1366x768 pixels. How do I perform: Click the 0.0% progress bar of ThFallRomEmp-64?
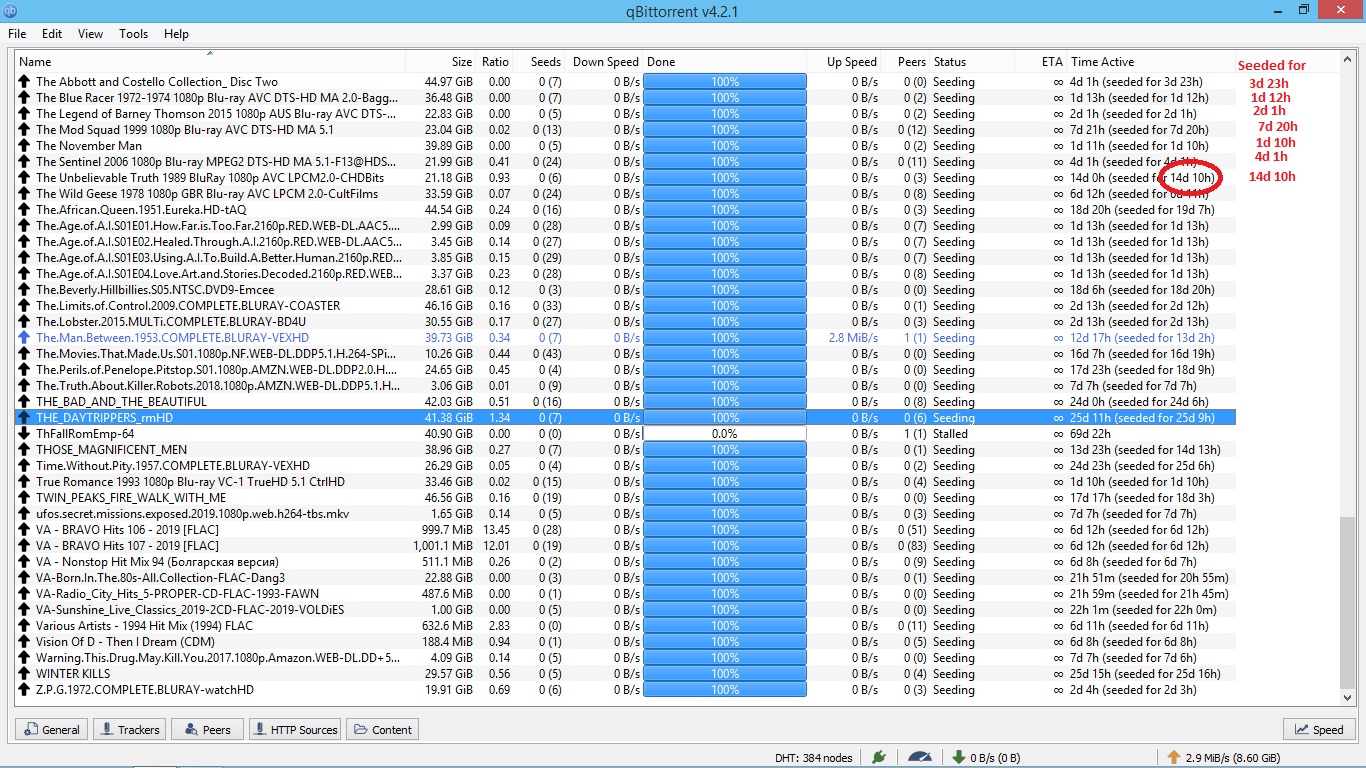725,434
